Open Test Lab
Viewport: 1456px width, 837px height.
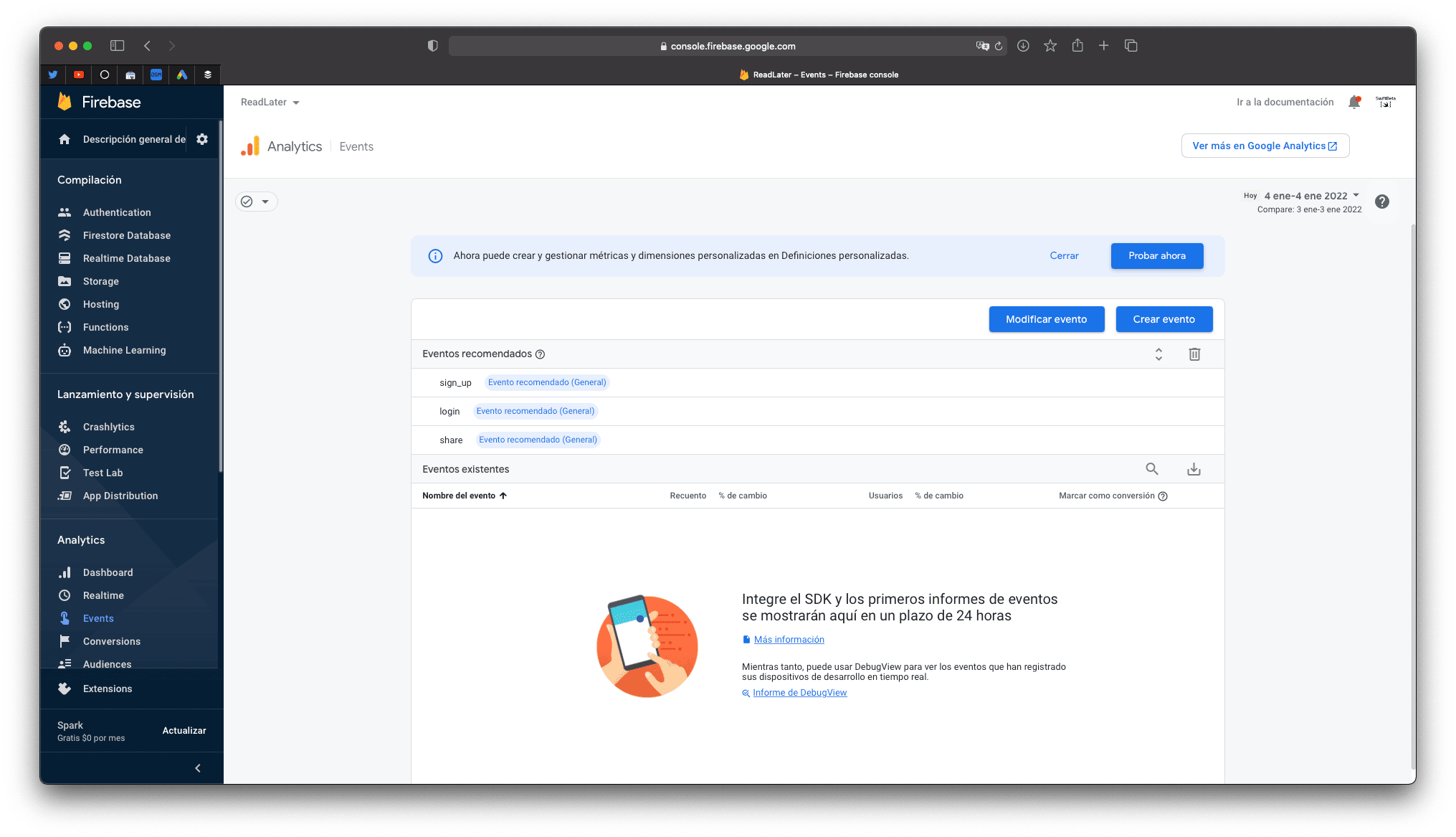click(103, 473)
